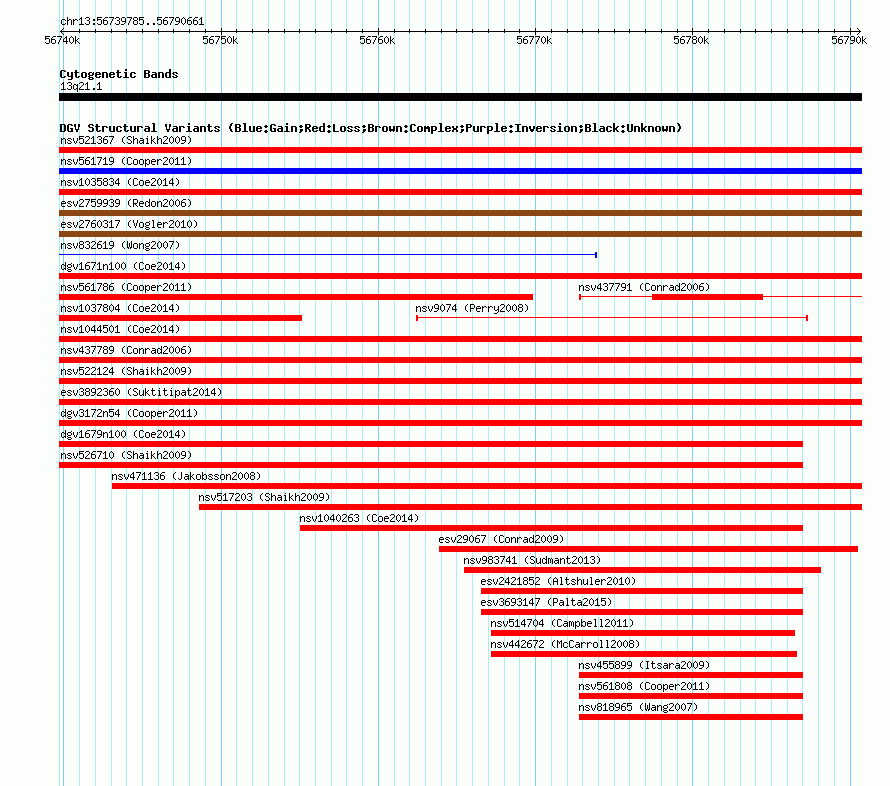Select esv3693147 (Palta2015) label
The width and height of the screenshot is (890, 786).
coord(546,602)
